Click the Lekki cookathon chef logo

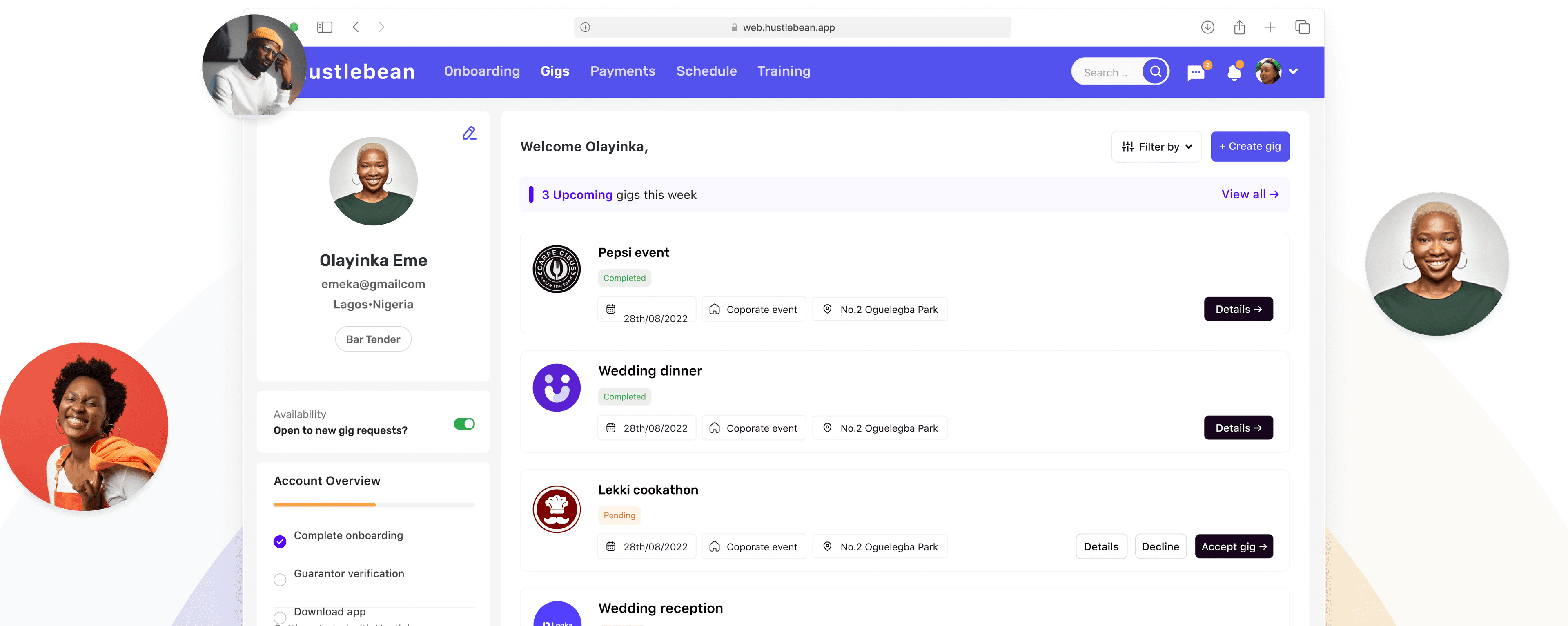(x=556, y=509)
